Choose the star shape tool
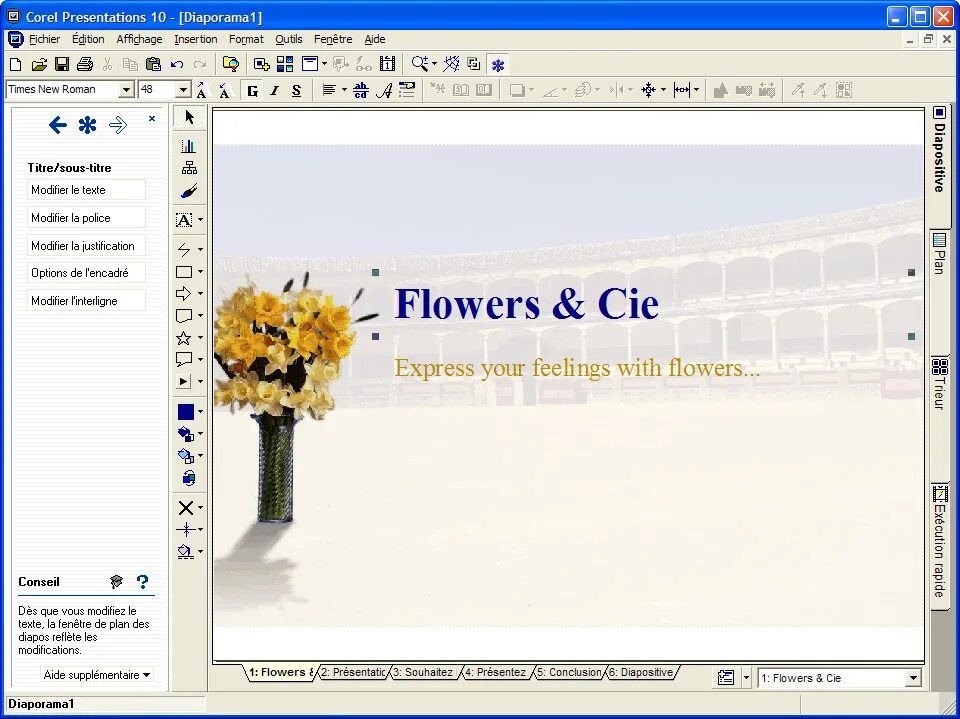Screen dimensions: 960x719 [186, 337]
